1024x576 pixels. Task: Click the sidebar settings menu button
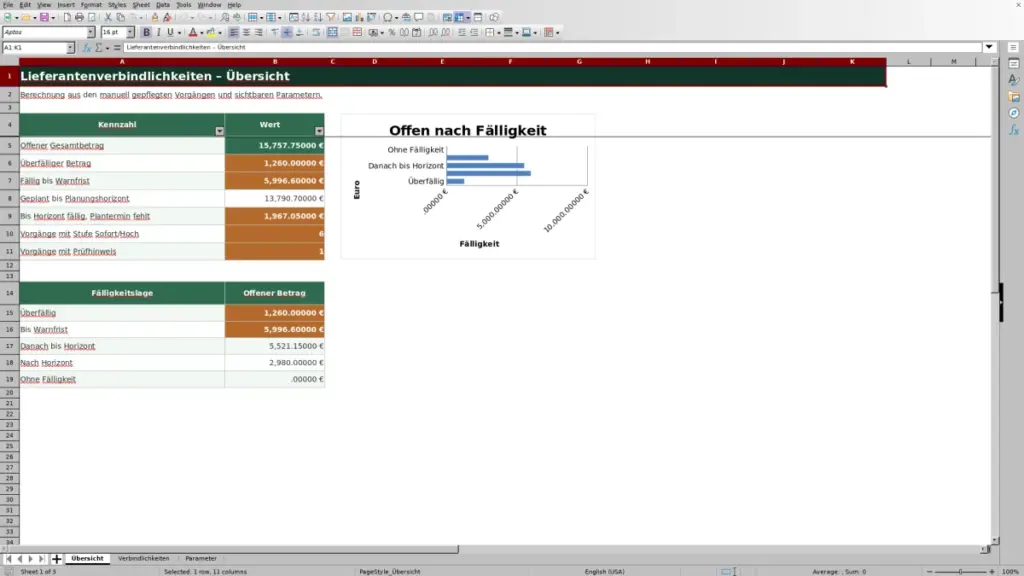tap(1014, 48)
